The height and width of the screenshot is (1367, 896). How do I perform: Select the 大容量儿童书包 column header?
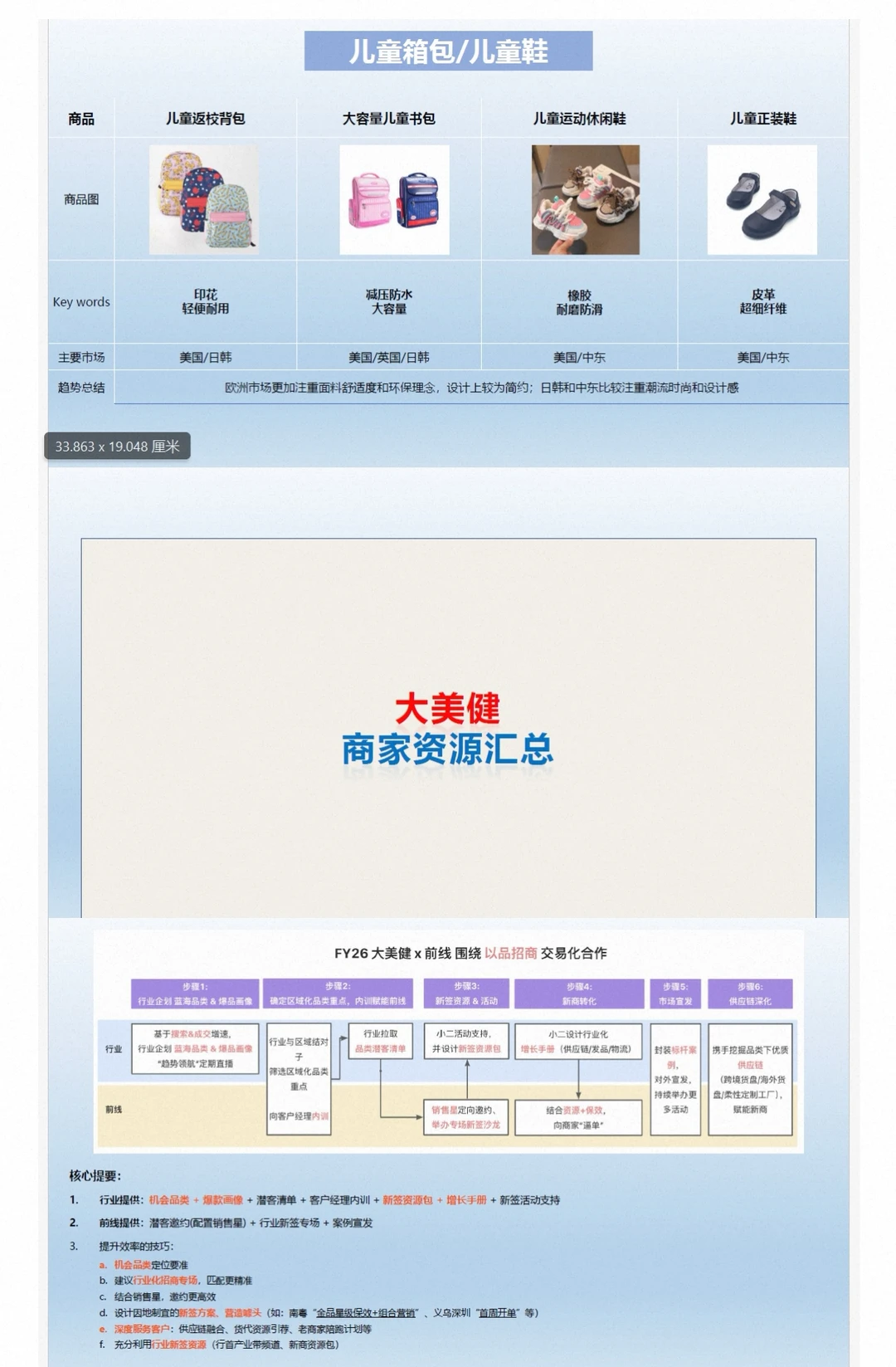389,119
